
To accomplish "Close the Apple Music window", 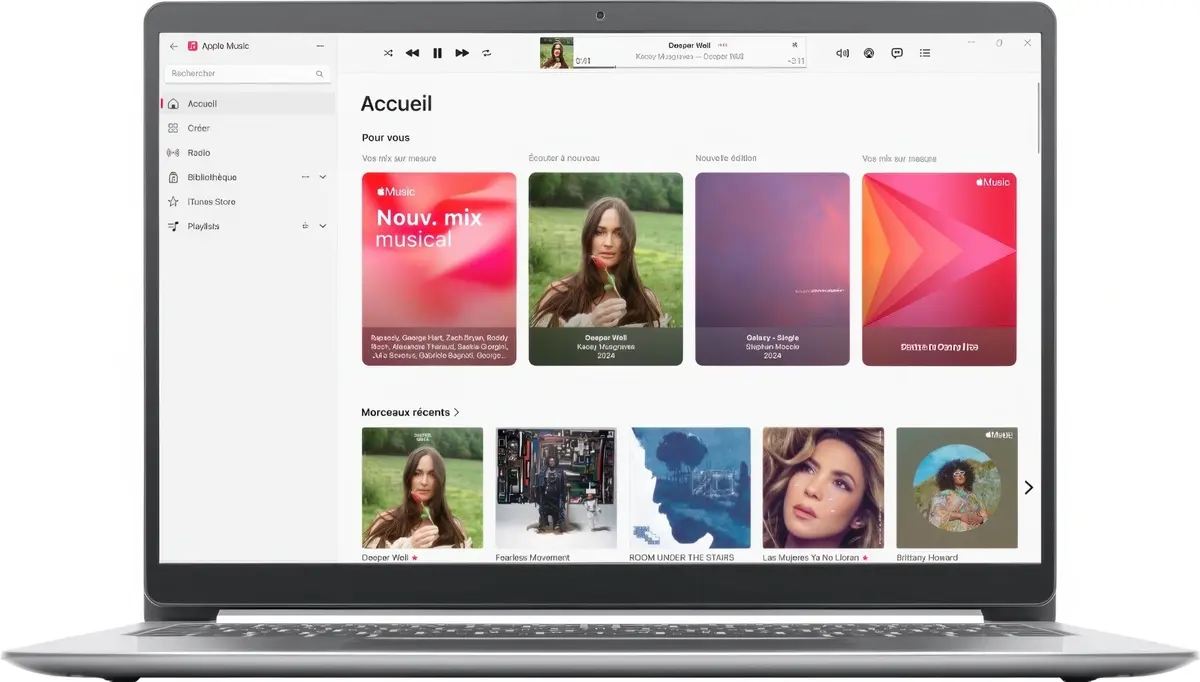I will pyautogui.click(x=1027, y=44).
